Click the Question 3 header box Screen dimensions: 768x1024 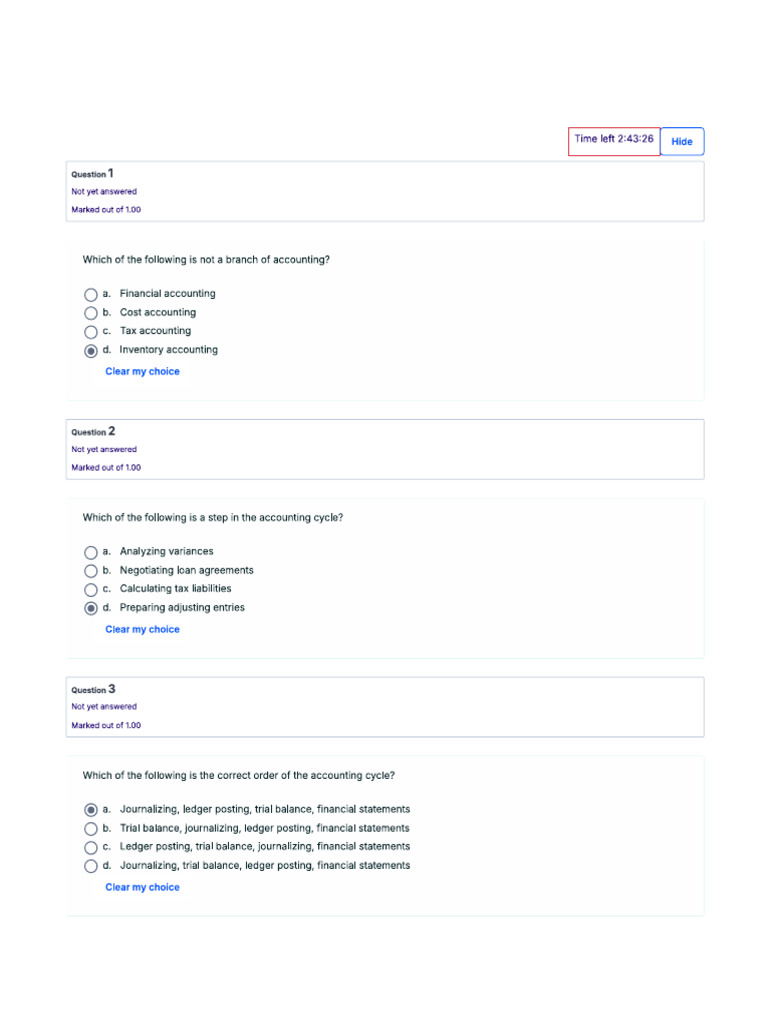click(x=385, y=707)
